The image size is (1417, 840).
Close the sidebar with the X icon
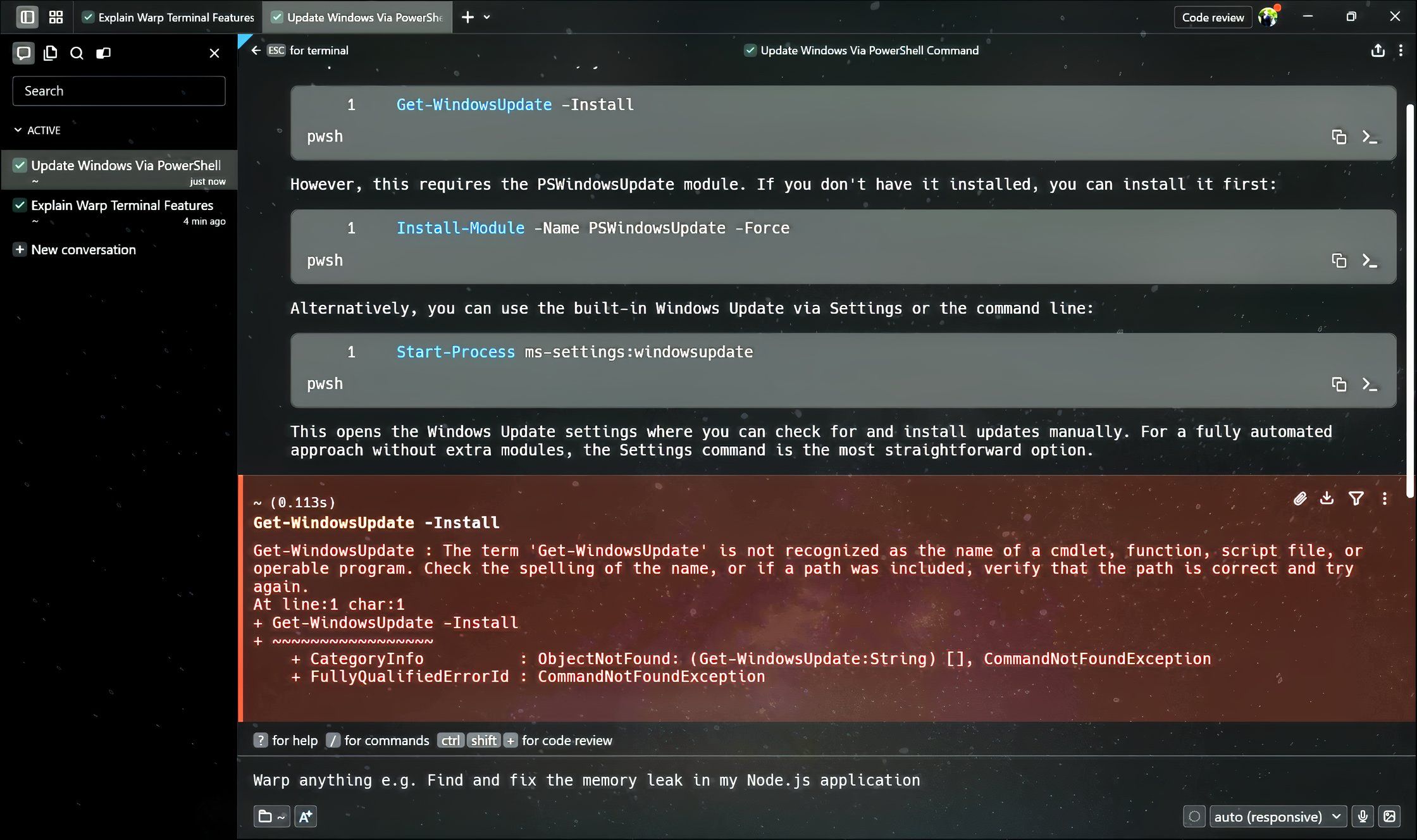(214, 53)
